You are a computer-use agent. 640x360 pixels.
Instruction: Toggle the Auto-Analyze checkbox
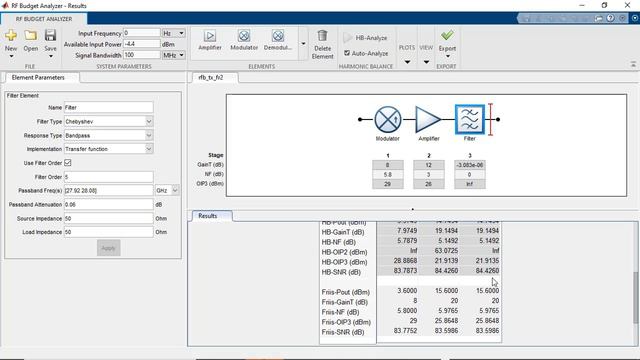347,53
